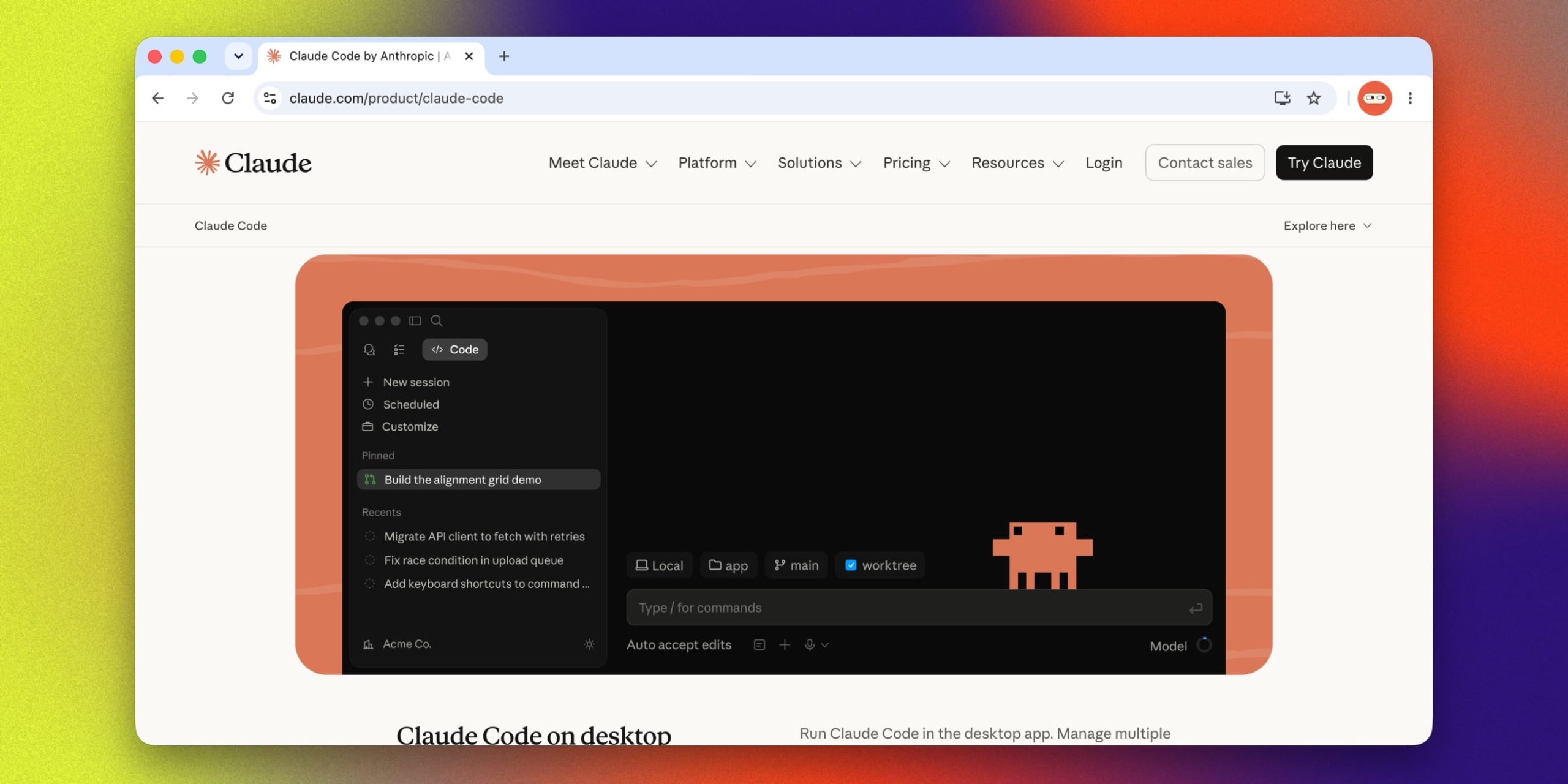
Task: Open the tab search dropdown
Action: point(238,56)
